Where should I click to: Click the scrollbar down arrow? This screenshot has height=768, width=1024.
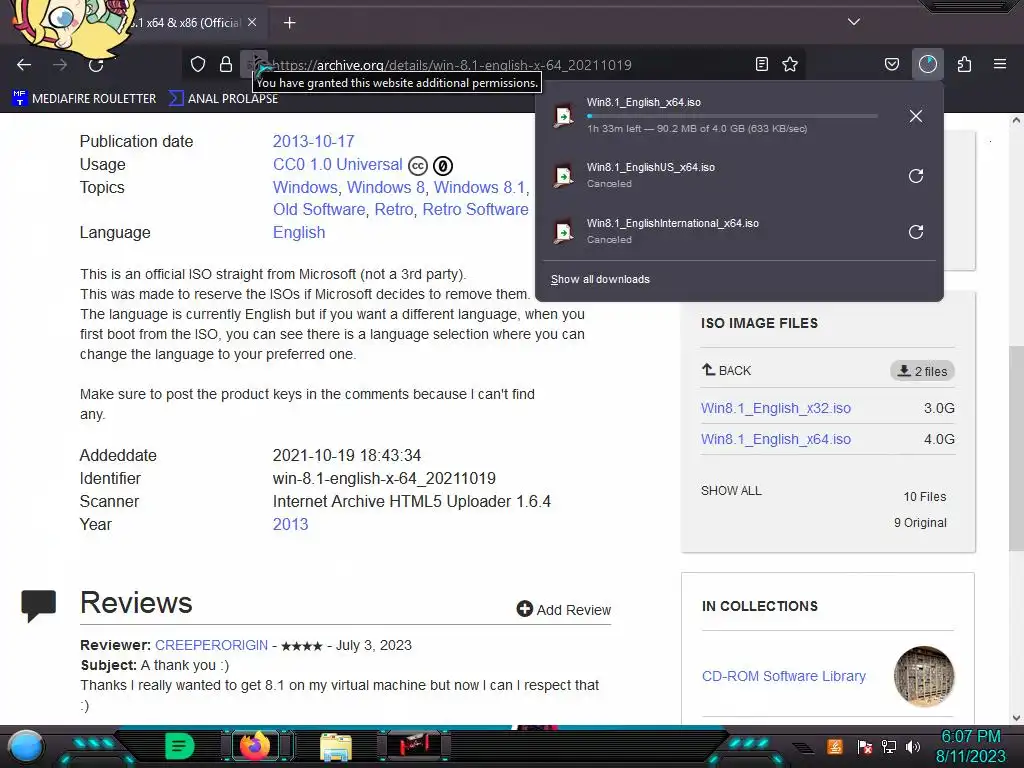tap(1016, 718)
